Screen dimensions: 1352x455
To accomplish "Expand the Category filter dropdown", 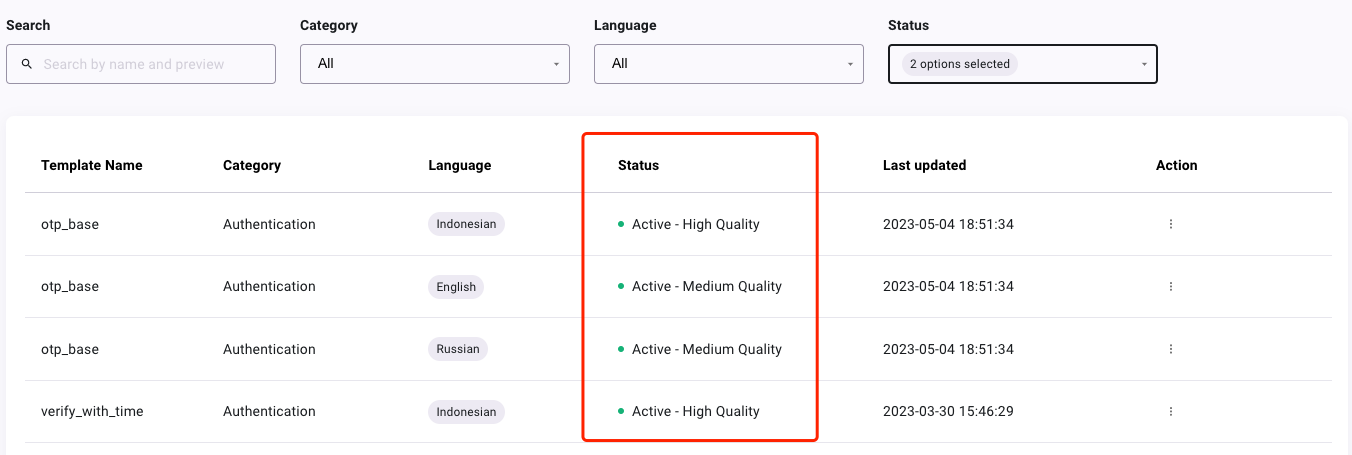I will click(x=435, y=64).
